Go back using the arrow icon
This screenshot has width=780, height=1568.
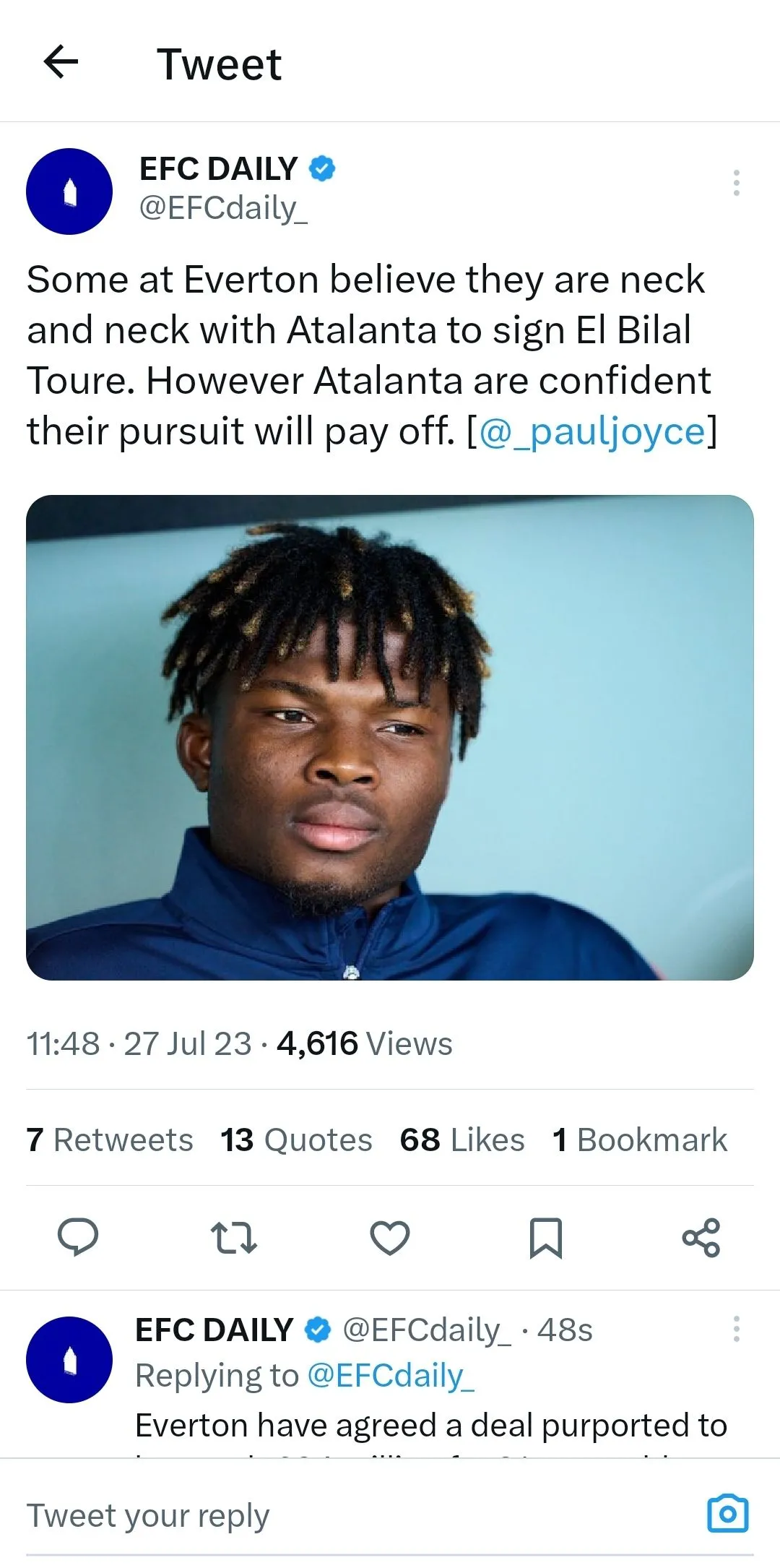click(61, 61)
